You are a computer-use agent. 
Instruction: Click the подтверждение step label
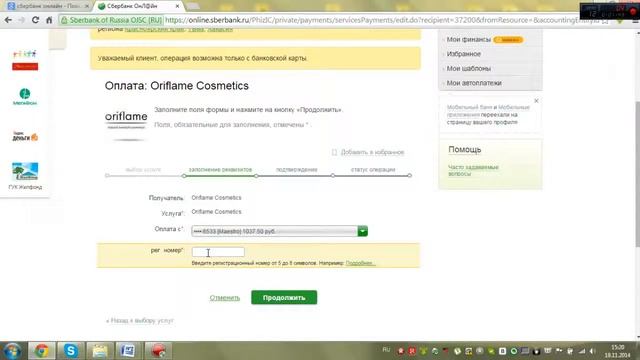[296, 169]
